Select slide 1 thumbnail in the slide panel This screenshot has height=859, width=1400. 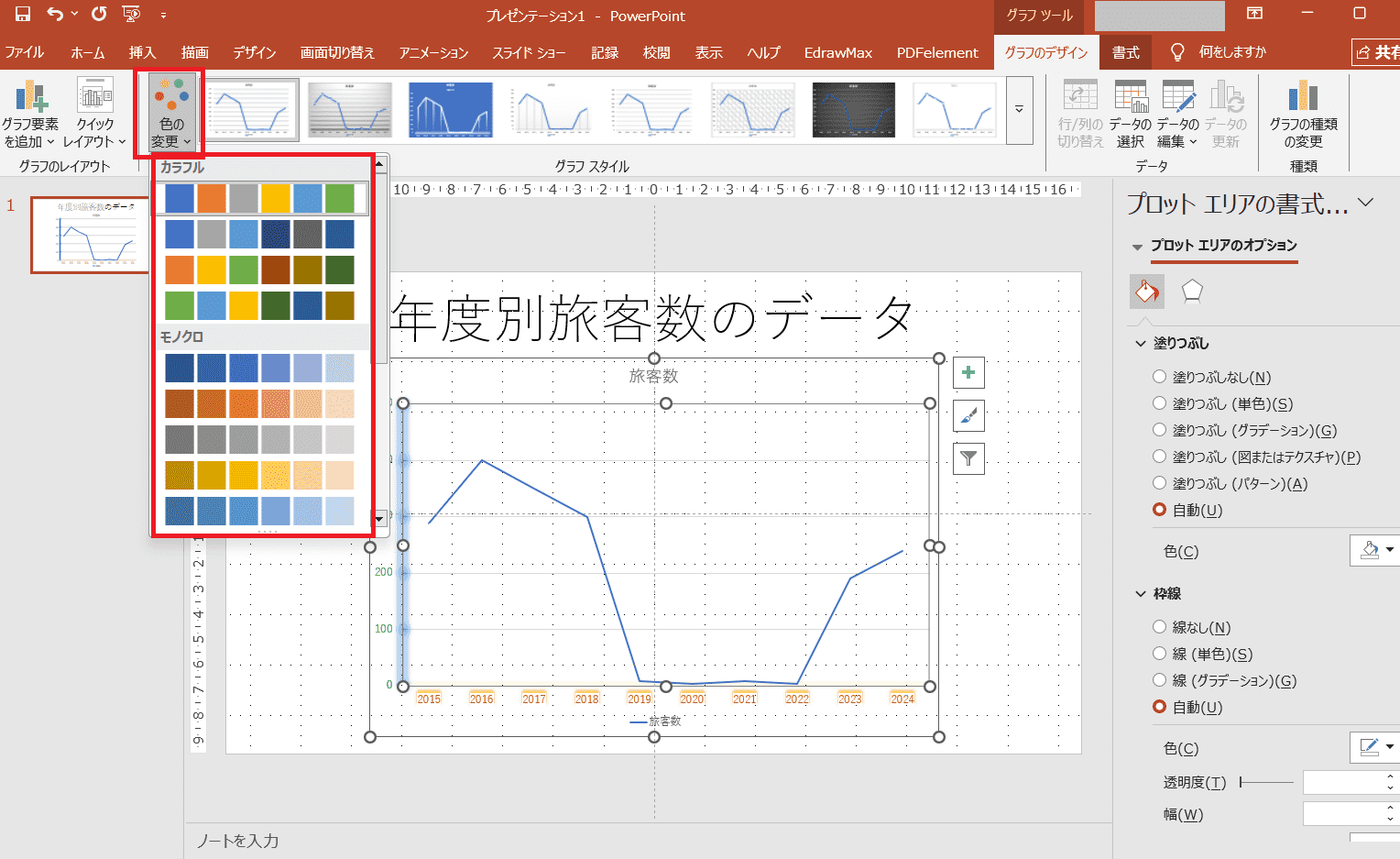coord(90,235)
